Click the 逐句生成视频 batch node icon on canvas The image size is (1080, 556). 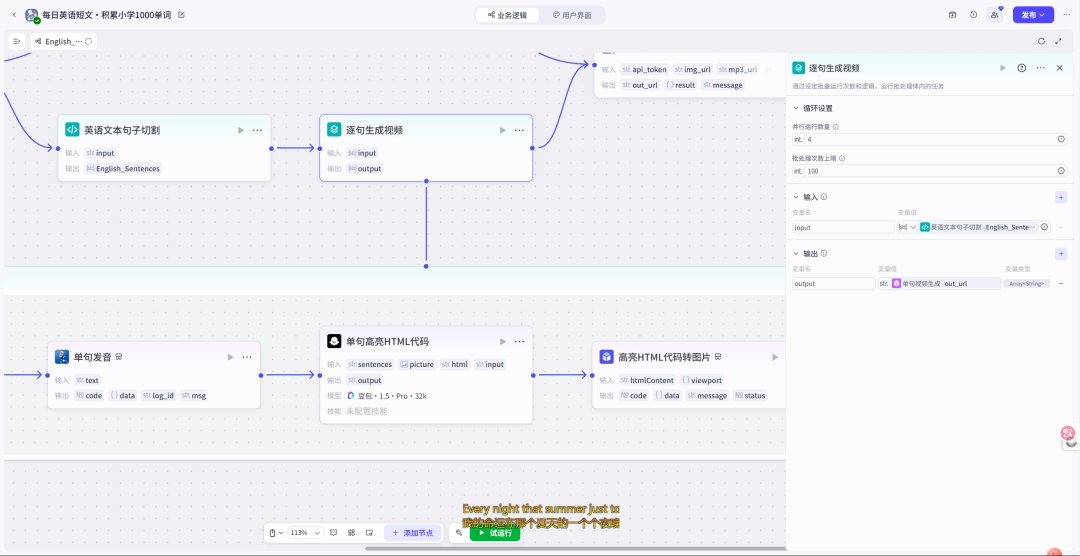tap(334, 130)
